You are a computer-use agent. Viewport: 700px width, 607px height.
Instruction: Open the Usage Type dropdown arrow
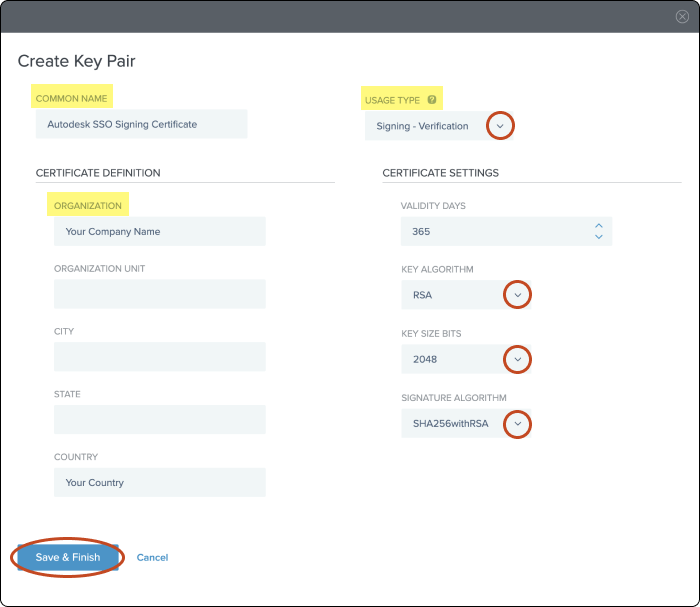click(x=500, y=126)
